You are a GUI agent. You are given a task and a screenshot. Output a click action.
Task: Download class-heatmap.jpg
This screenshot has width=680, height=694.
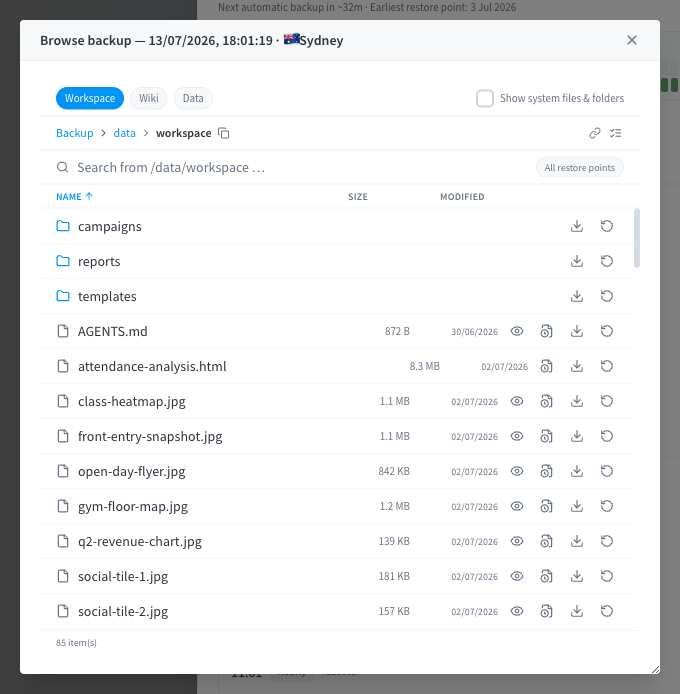(x=576, y=401)
